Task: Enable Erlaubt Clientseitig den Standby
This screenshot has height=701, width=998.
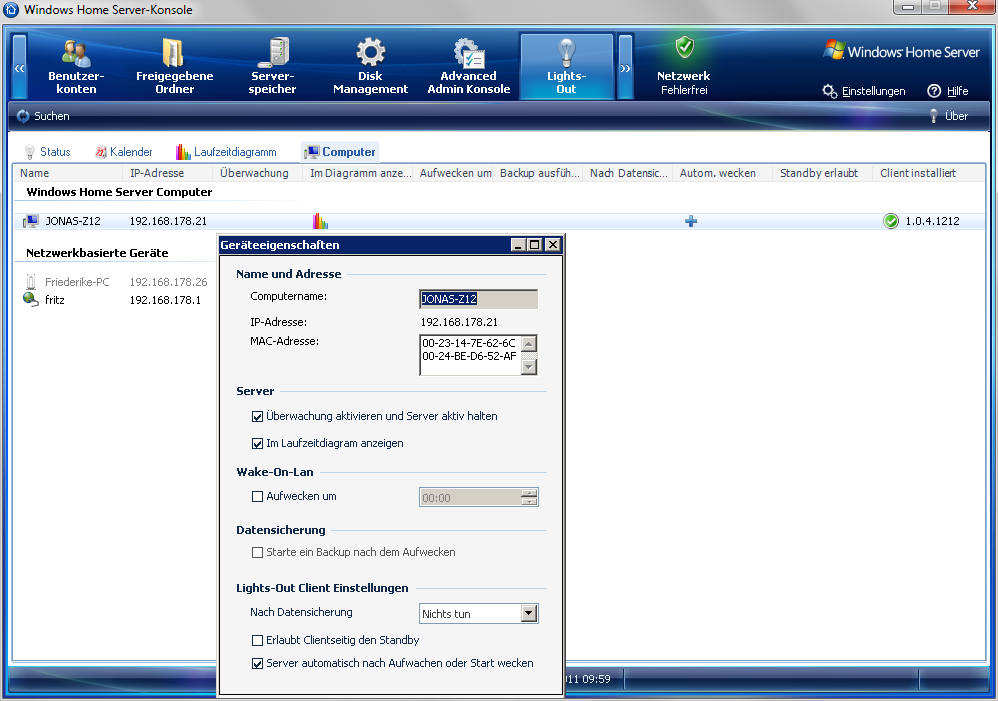Action: click(257, 641)
